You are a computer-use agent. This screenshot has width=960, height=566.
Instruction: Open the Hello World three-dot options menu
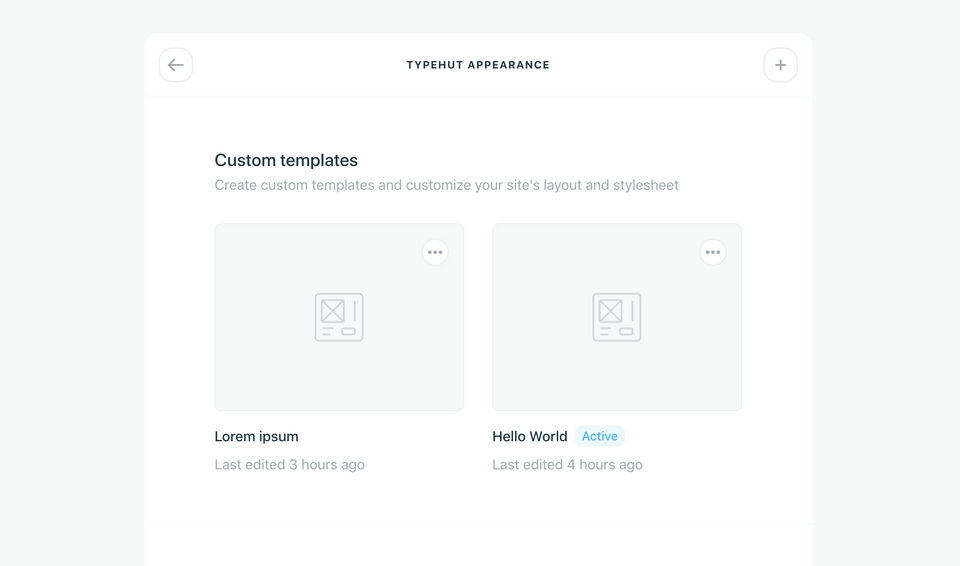[713, 252]
